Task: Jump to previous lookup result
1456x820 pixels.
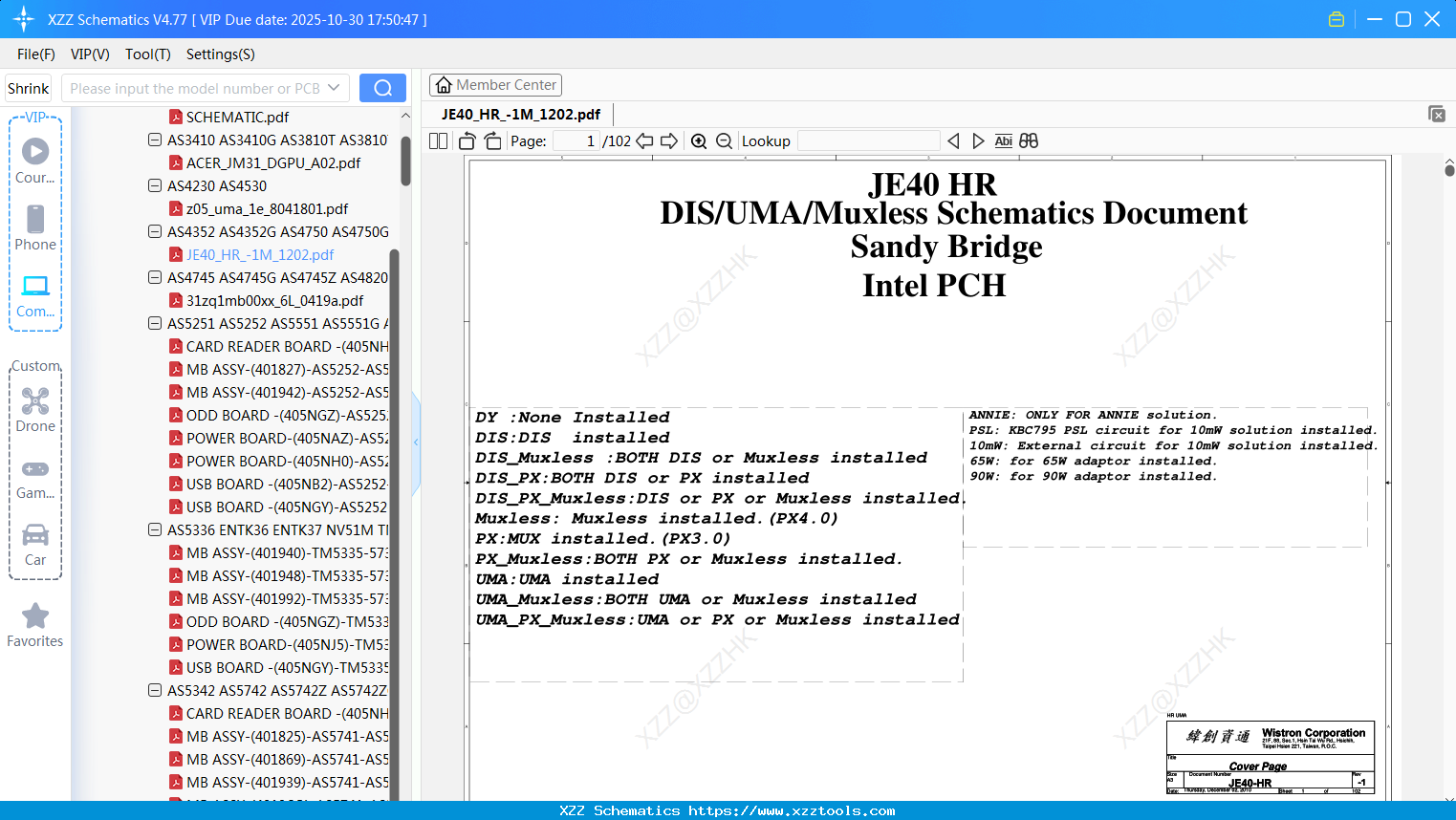Action: (x=953, y=141)
